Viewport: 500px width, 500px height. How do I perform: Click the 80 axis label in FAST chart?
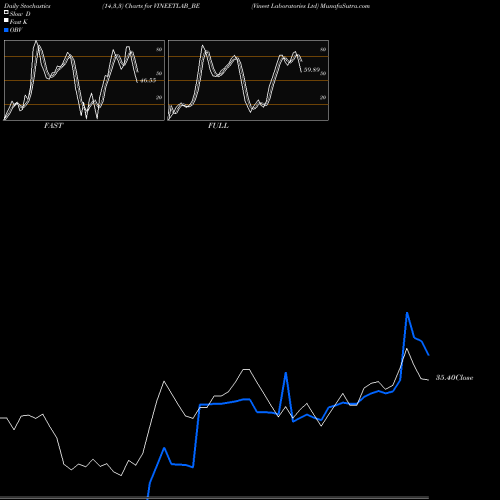[x=159, y=49]
